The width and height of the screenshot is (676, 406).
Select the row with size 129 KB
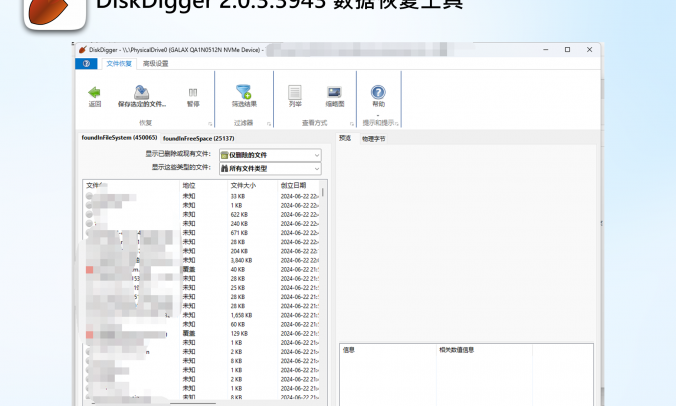(202, 334)
